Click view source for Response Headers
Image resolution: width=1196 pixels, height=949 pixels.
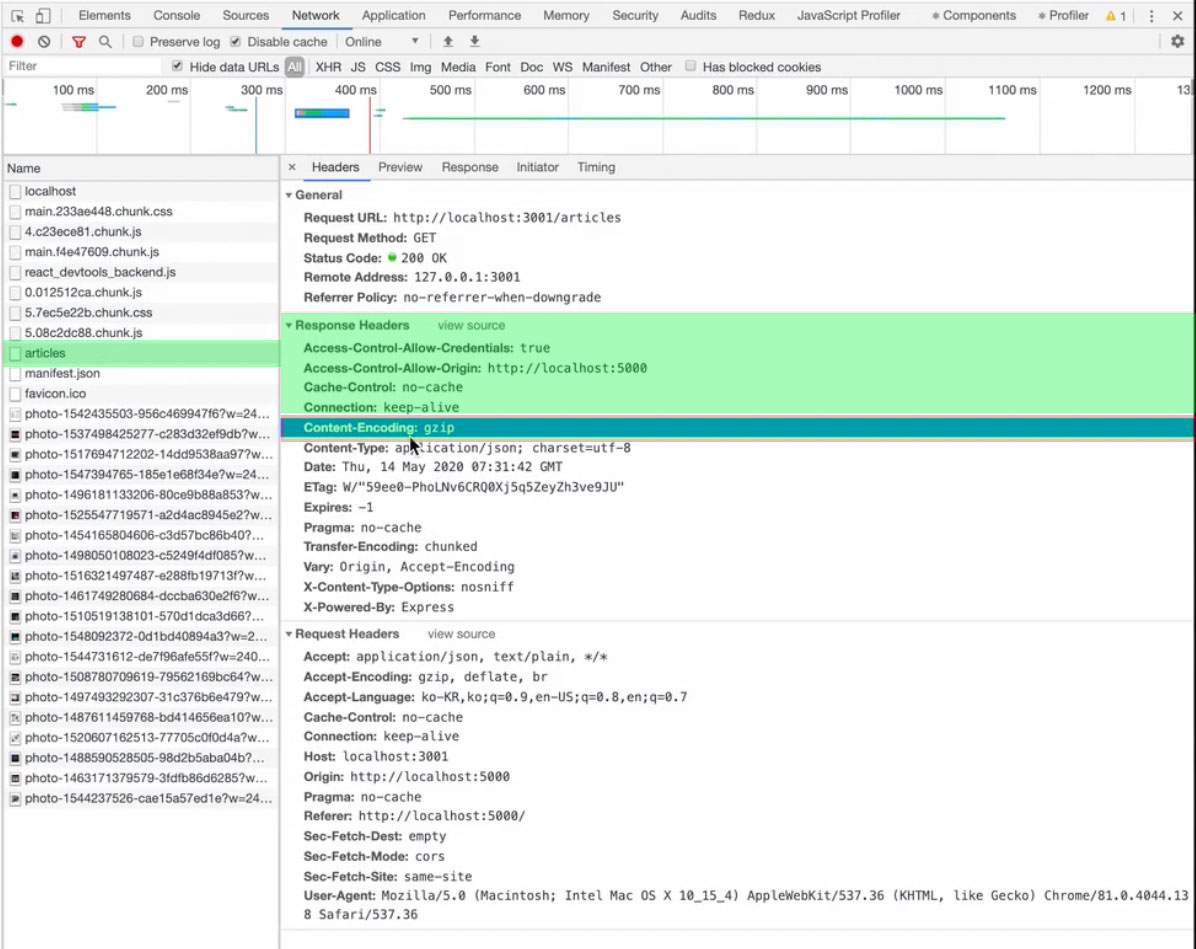click(x=471, y=326)
